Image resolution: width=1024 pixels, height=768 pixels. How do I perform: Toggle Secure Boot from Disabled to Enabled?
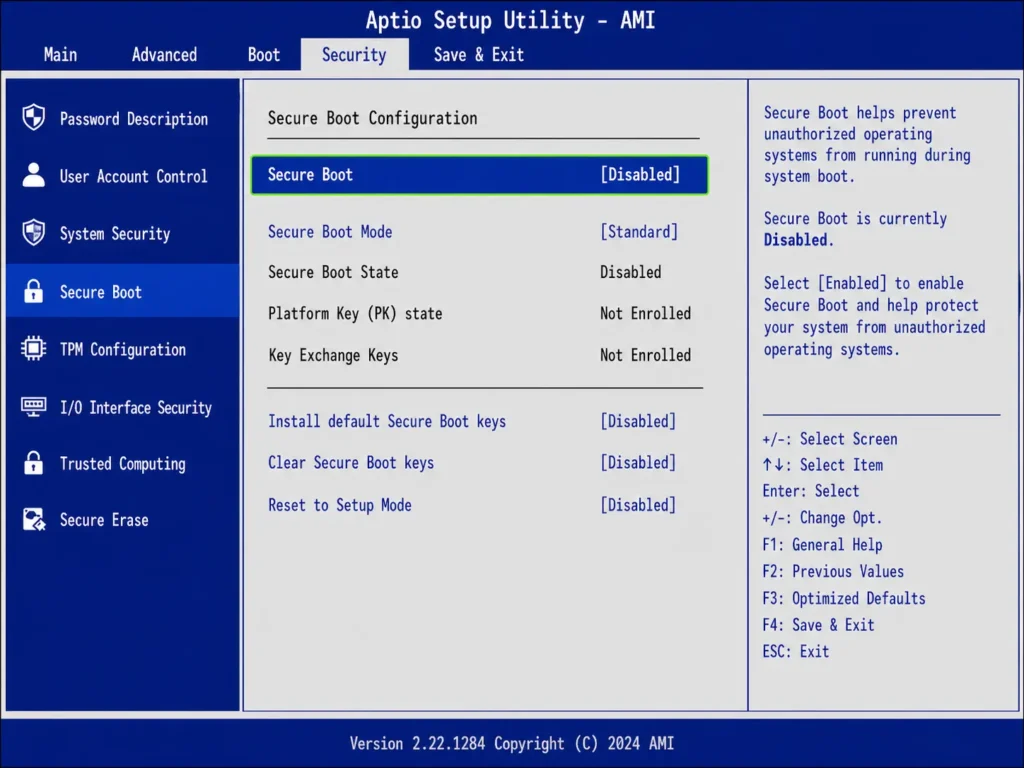(x=641, y=174)
